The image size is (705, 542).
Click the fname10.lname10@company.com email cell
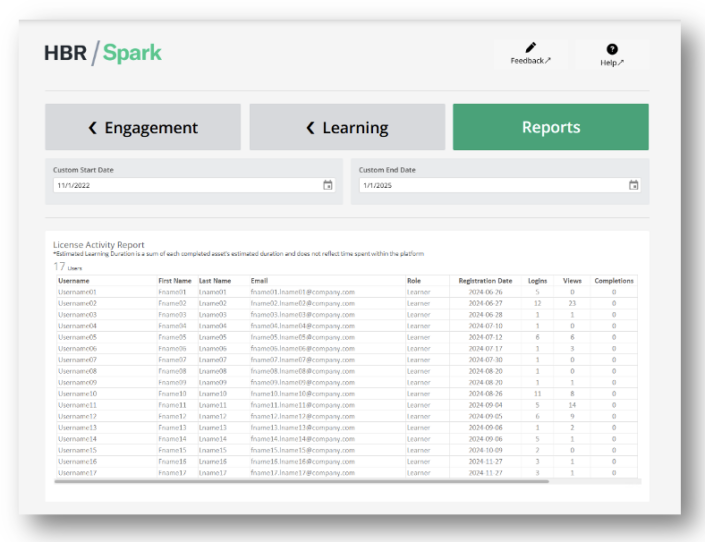[303, 393]
